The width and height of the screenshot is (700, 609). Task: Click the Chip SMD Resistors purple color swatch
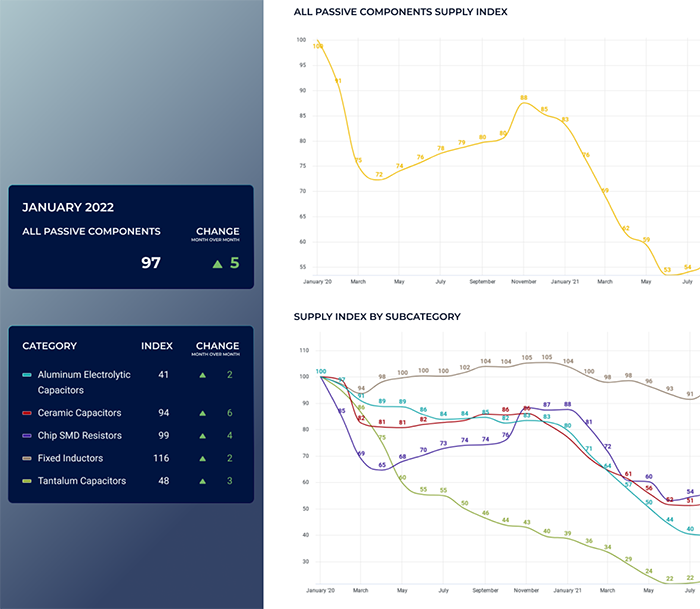(27, 436)
